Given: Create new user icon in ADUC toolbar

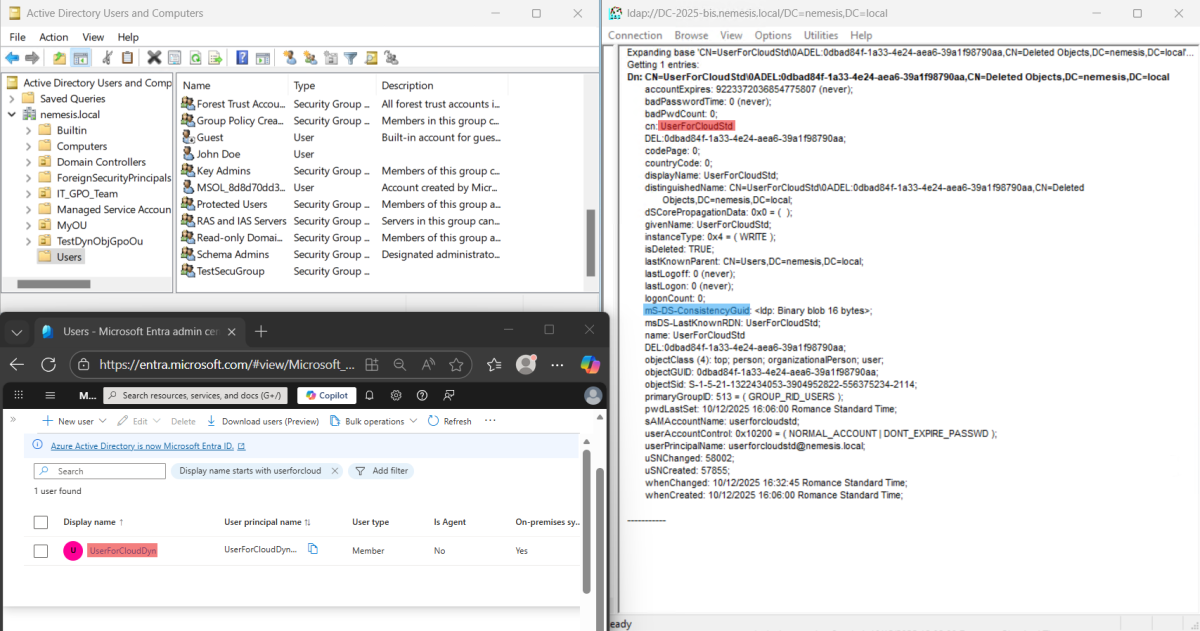Looking at the screenshot, I should click(x=290, y=58).
